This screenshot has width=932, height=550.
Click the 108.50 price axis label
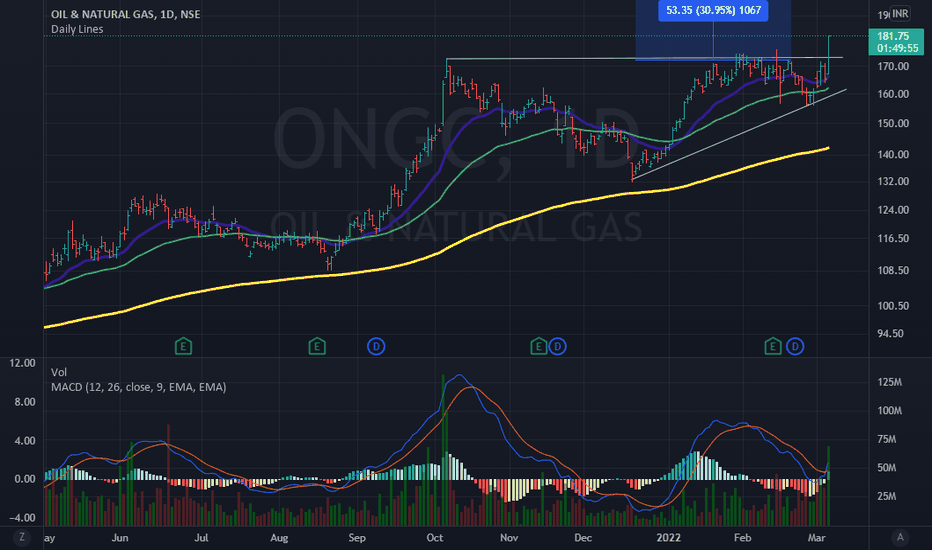[893, 270]
